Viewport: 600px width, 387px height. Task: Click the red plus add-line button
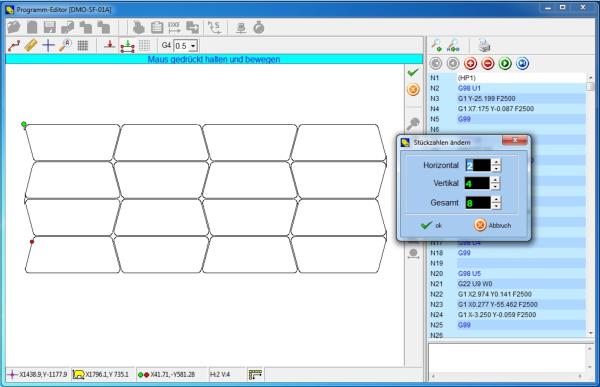(470, 64)
